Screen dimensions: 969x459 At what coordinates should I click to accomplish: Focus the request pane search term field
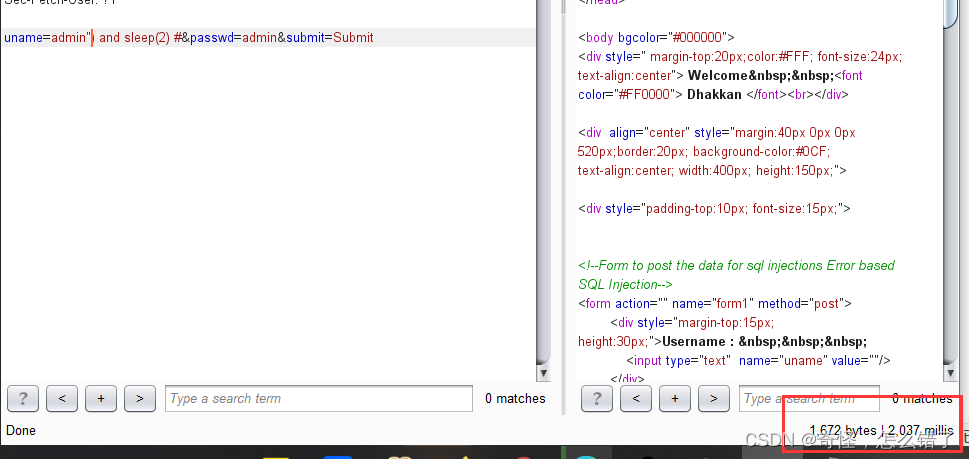pos(319,398)
